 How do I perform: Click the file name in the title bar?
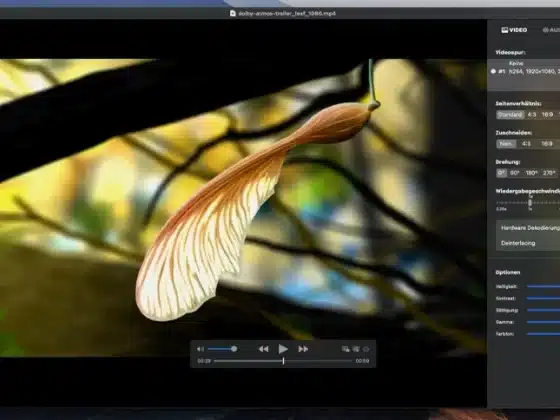(287, 14)
